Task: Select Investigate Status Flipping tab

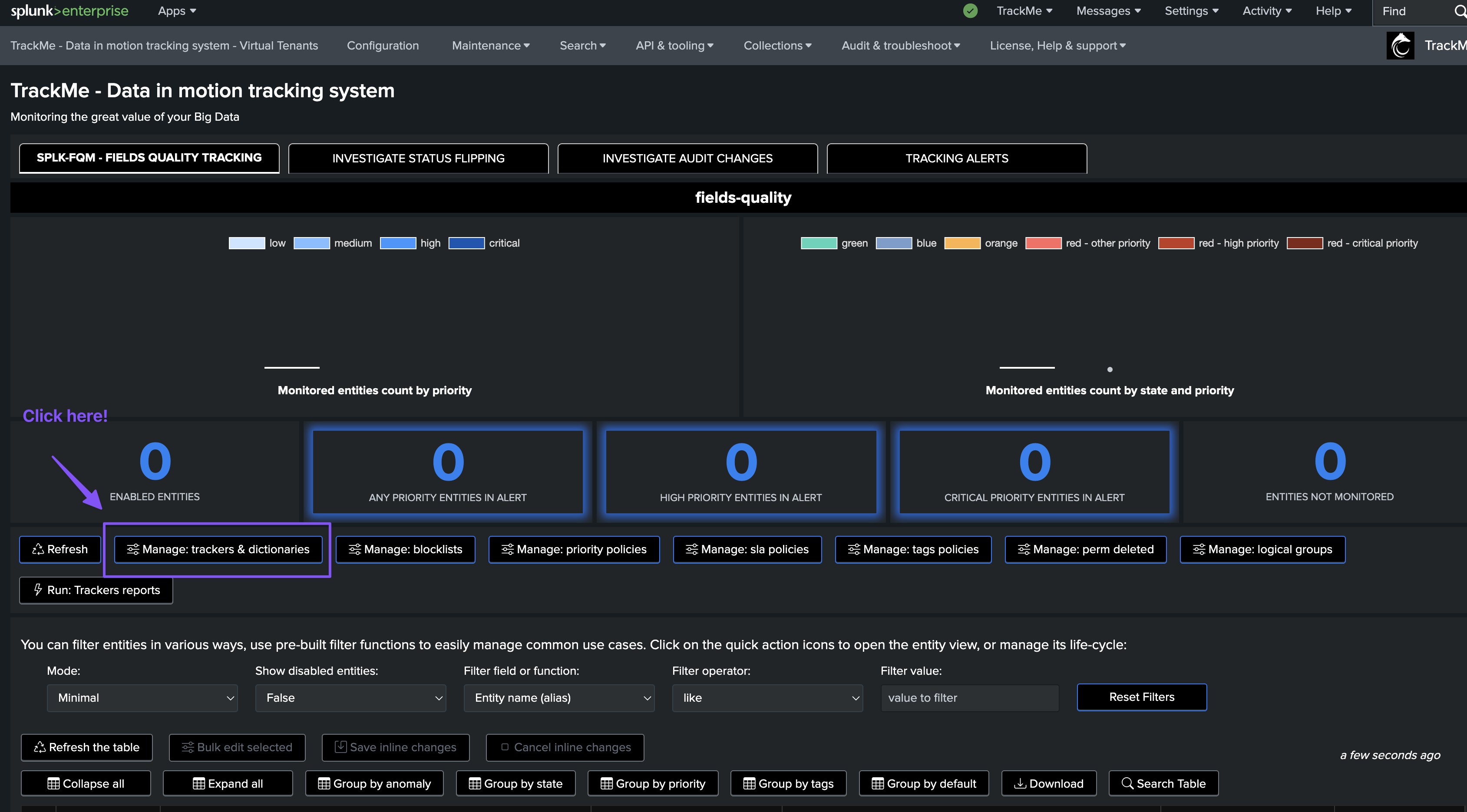Action: pos(419,158)
